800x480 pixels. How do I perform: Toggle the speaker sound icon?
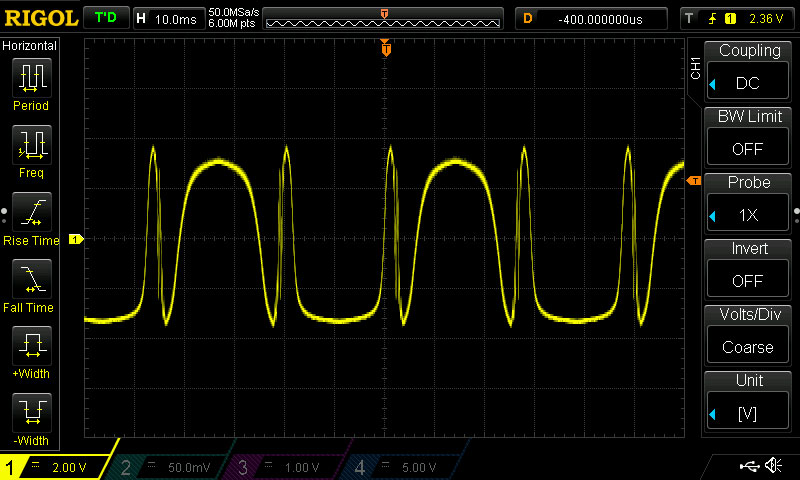[773, 466]
